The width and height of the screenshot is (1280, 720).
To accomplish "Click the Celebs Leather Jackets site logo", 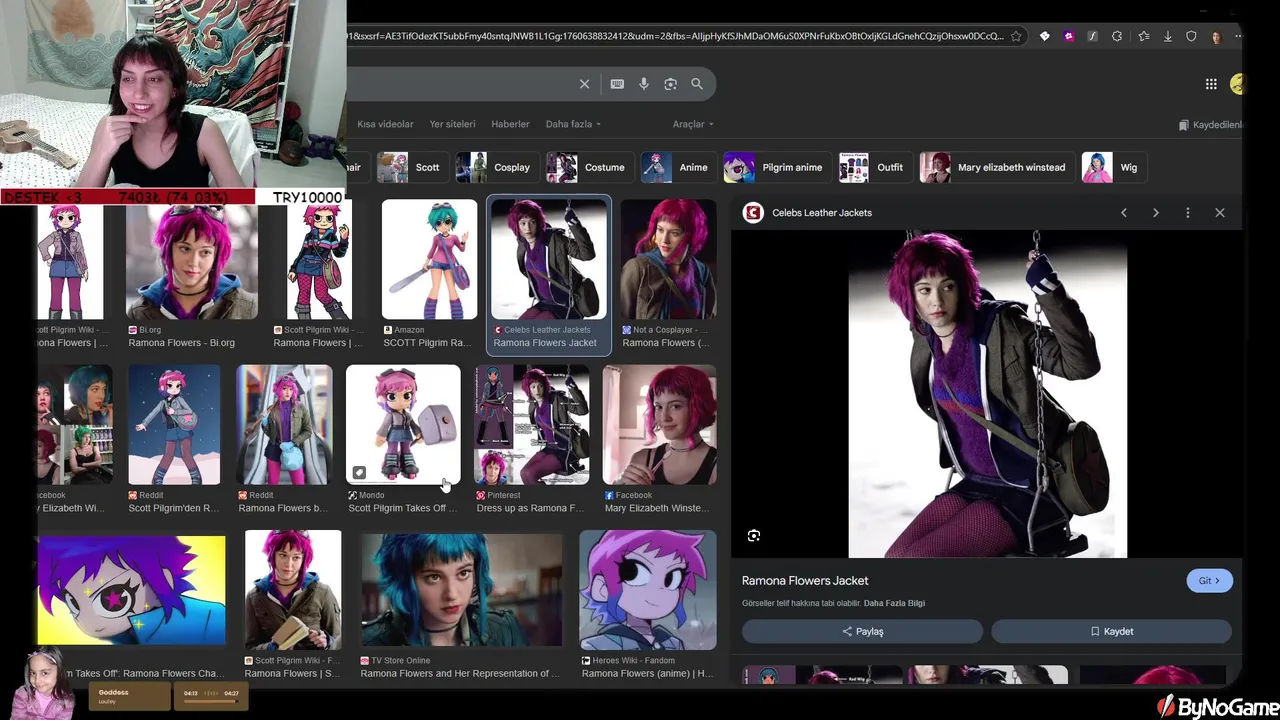I will click(x=753, y=212).
